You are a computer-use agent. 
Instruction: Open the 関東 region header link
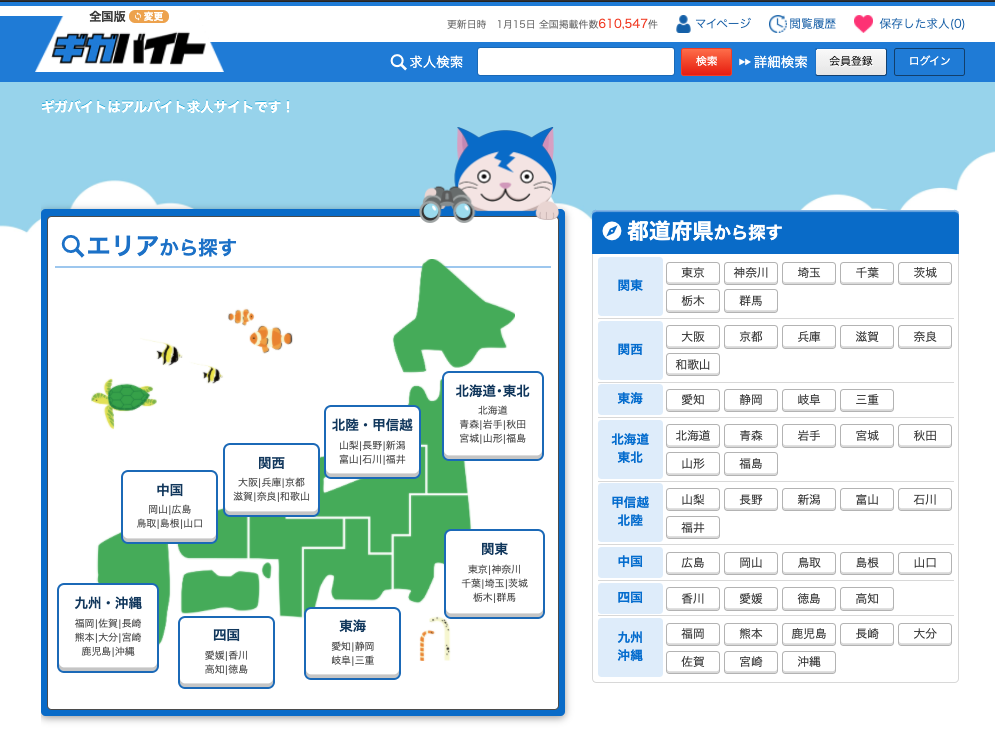[x=630, y=286]
